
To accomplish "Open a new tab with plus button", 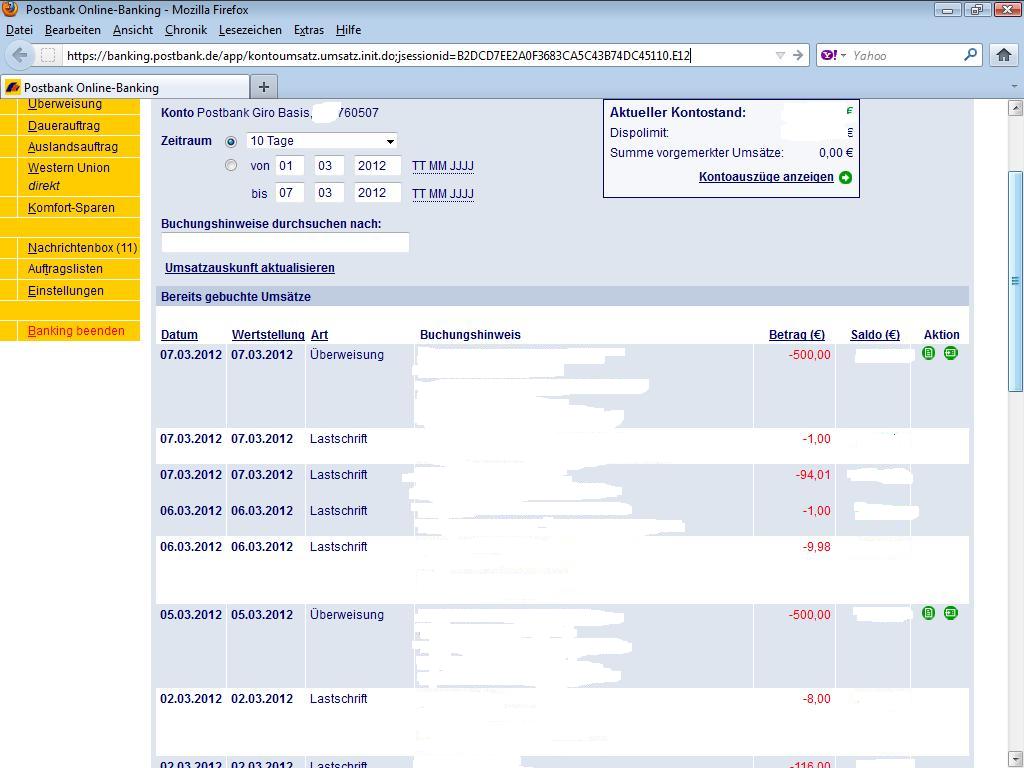I will tap(264, 87).
